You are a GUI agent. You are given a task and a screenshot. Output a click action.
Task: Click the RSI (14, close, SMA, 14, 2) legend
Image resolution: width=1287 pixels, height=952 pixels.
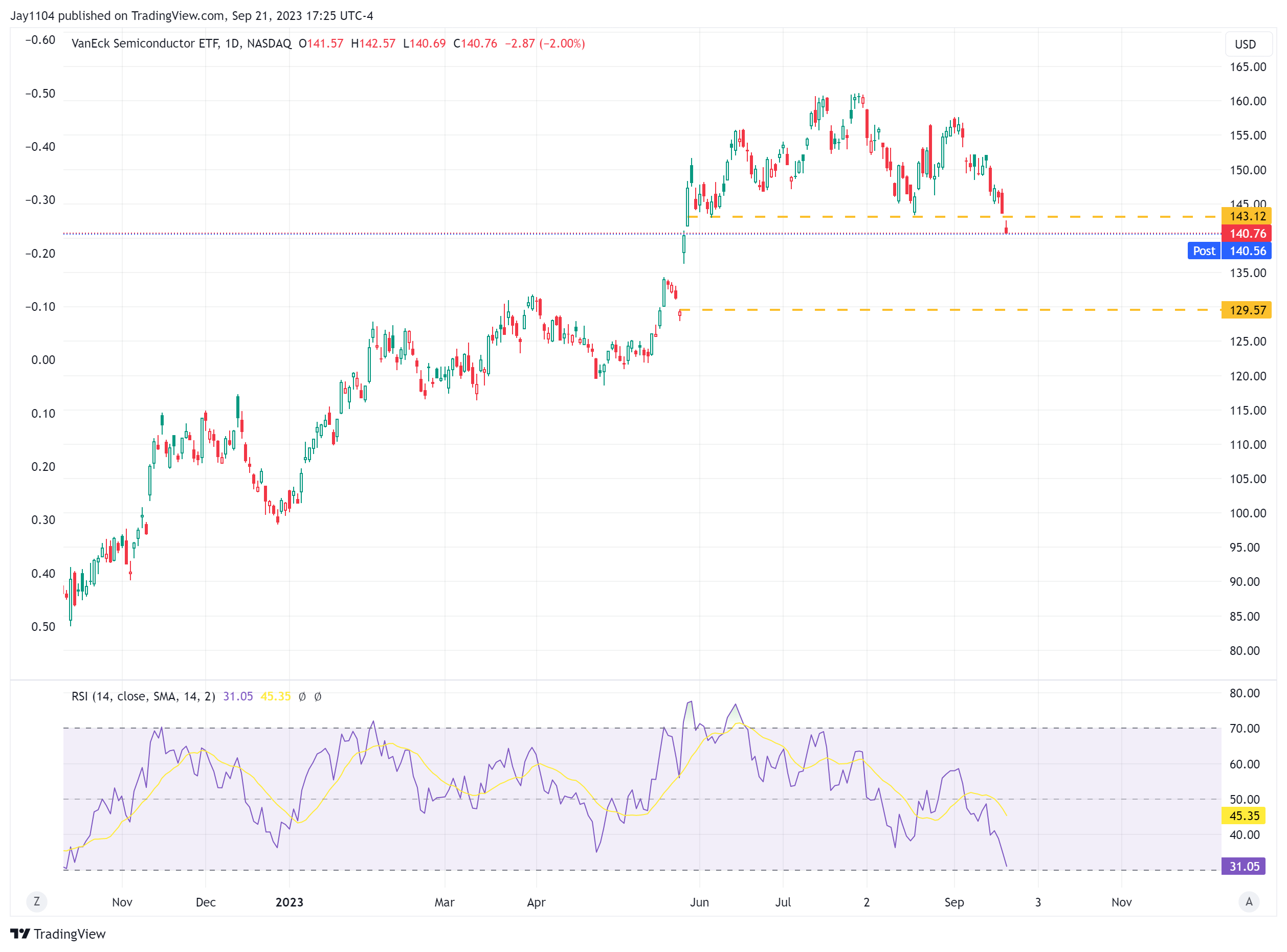pyautogui.click(x=143, y=696)
